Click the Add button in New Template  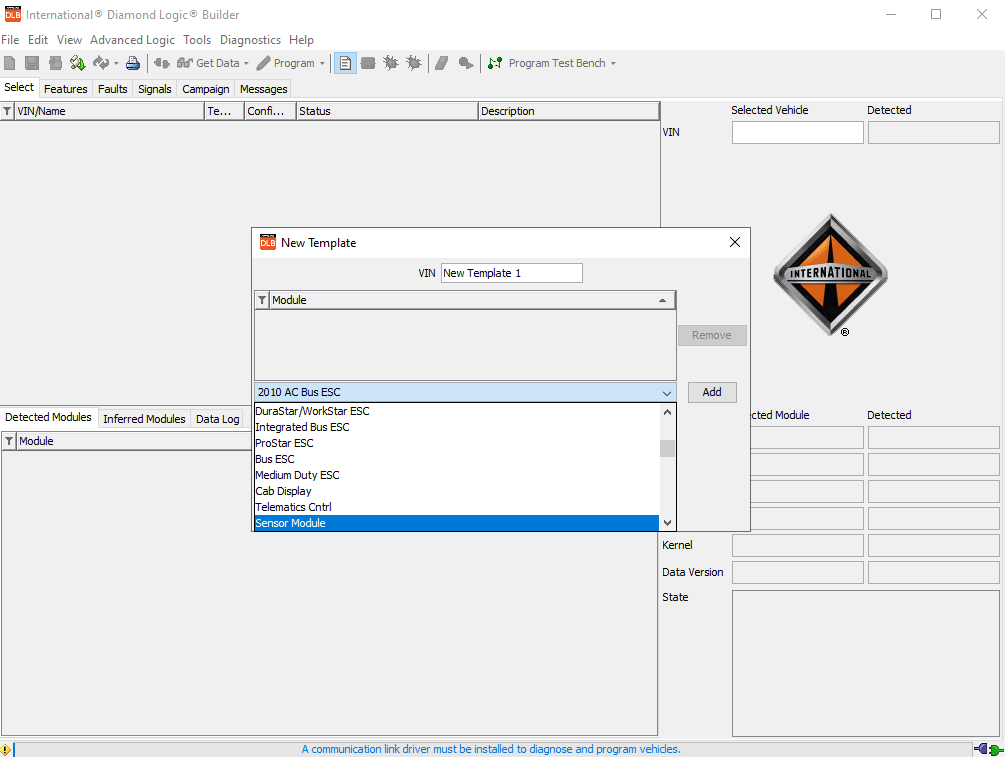(x=711, y=392)
